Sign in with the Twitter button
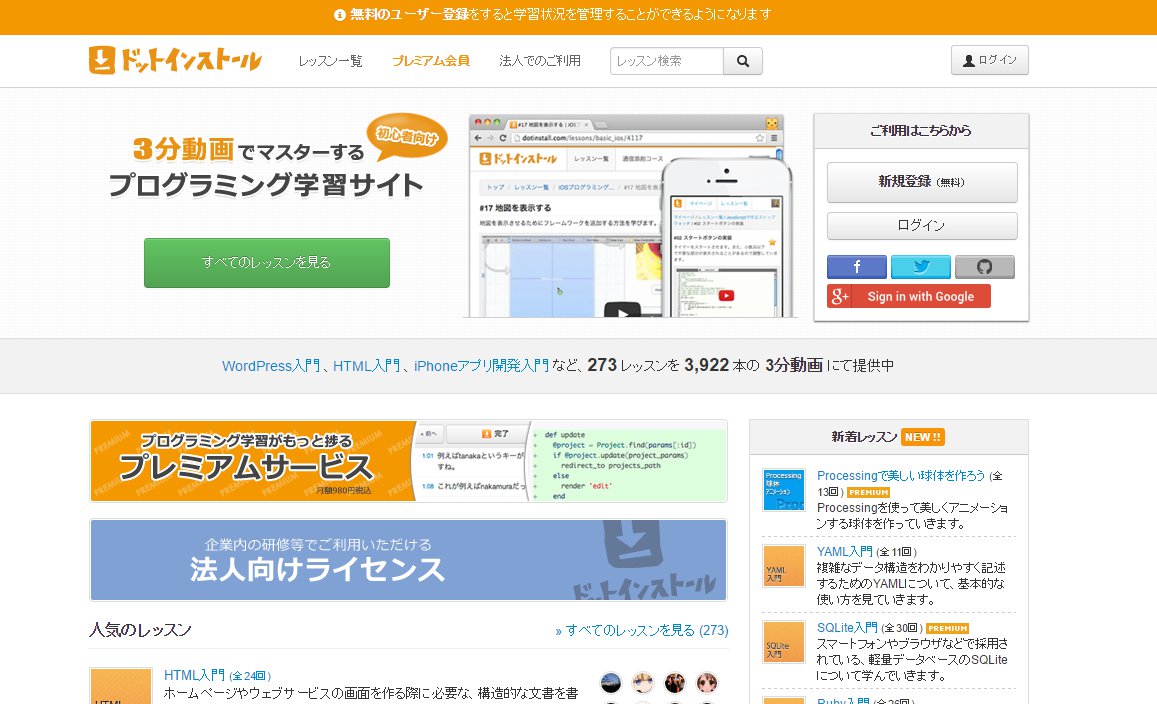Viewport: 1157px width, 704px height. point(920,266)
